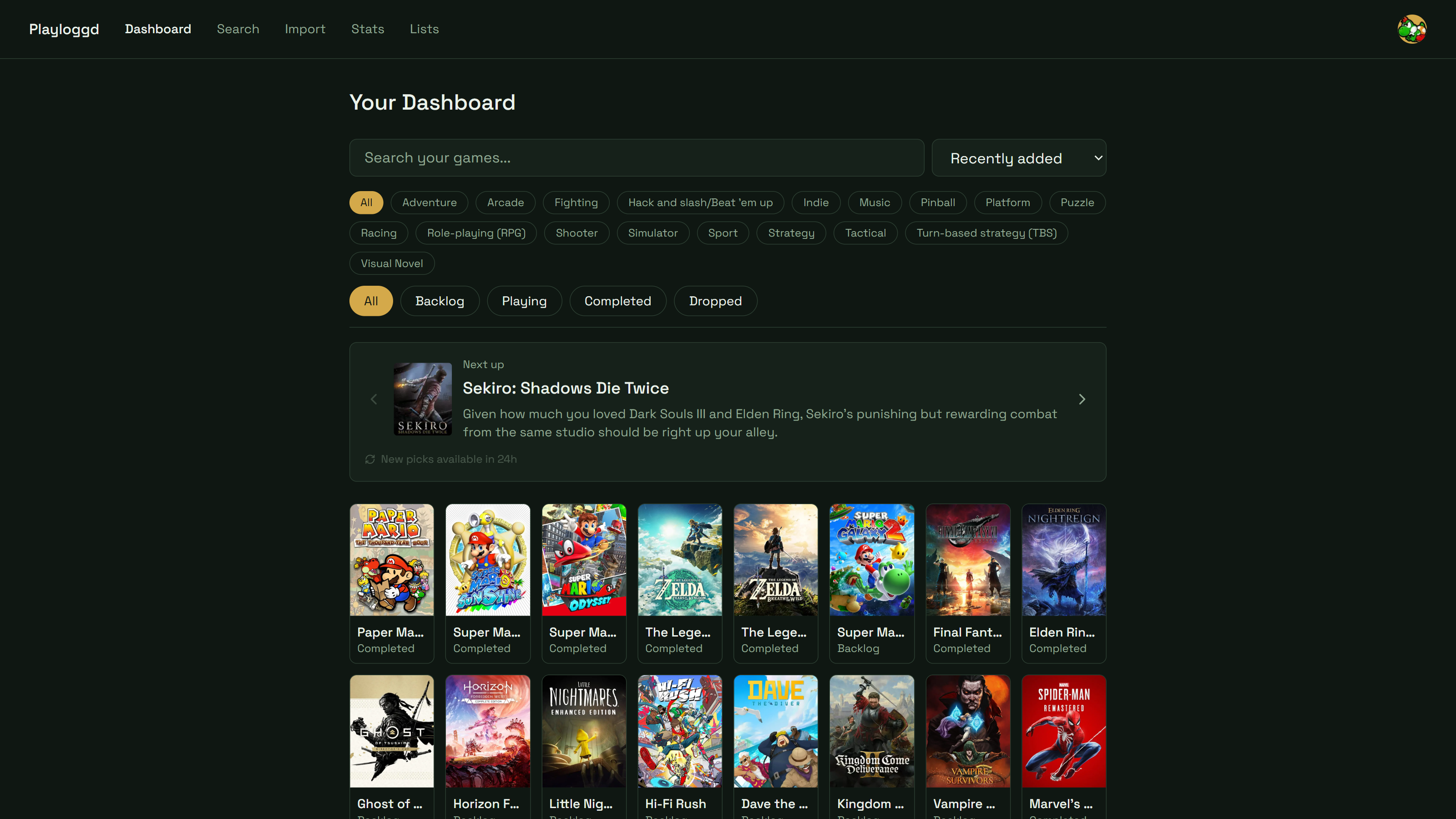This screenshot has width=1456, height=819.
Task: Open the Paper Mario game card
Action: (392, 583)
